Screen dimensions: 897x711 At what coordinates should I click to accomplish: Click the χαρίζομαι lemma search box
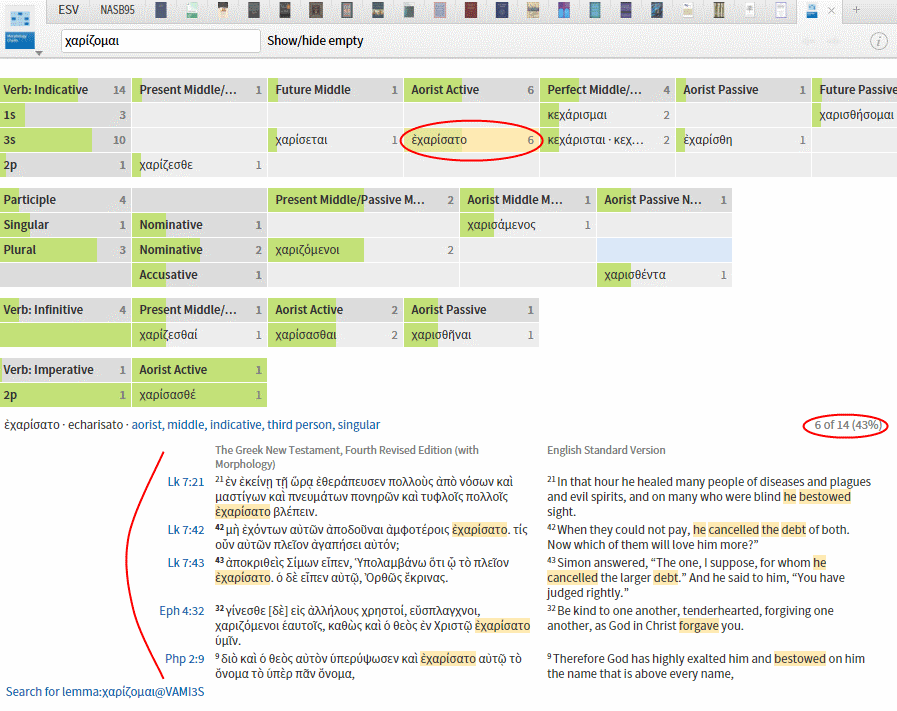point(160,41)
